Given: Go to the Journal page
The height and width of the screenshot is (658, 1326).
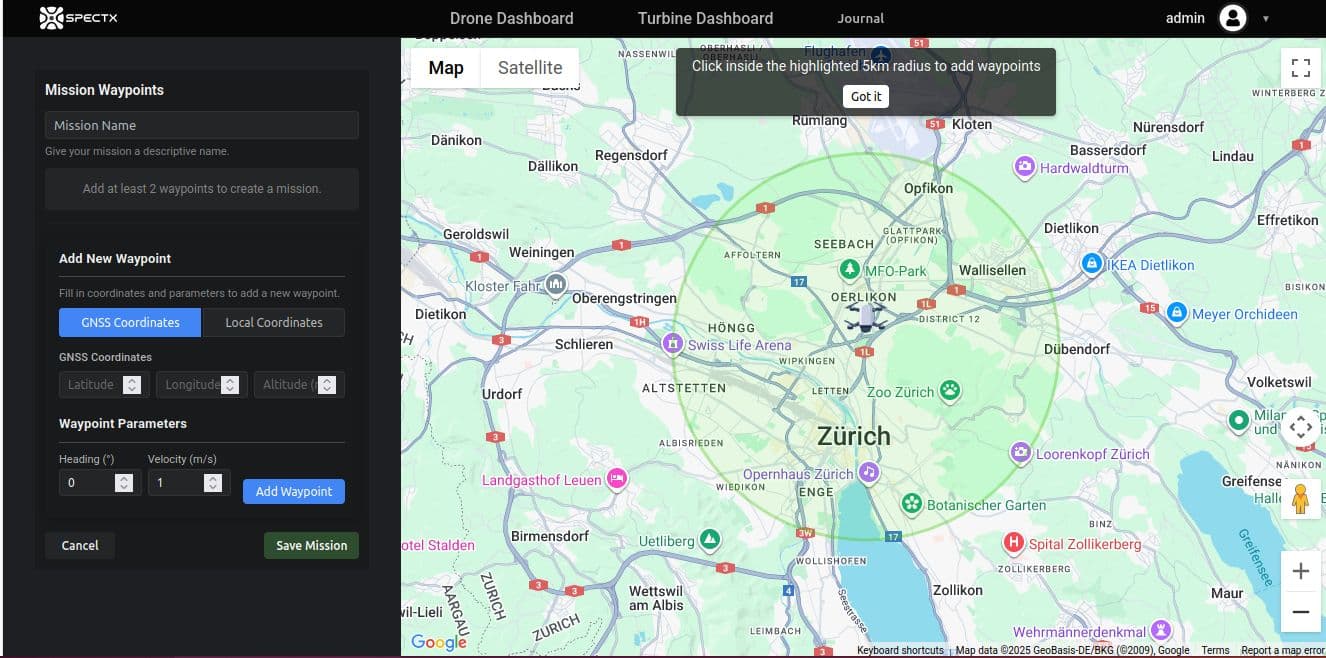Looking at the screenshot, I should pos(860,18).
